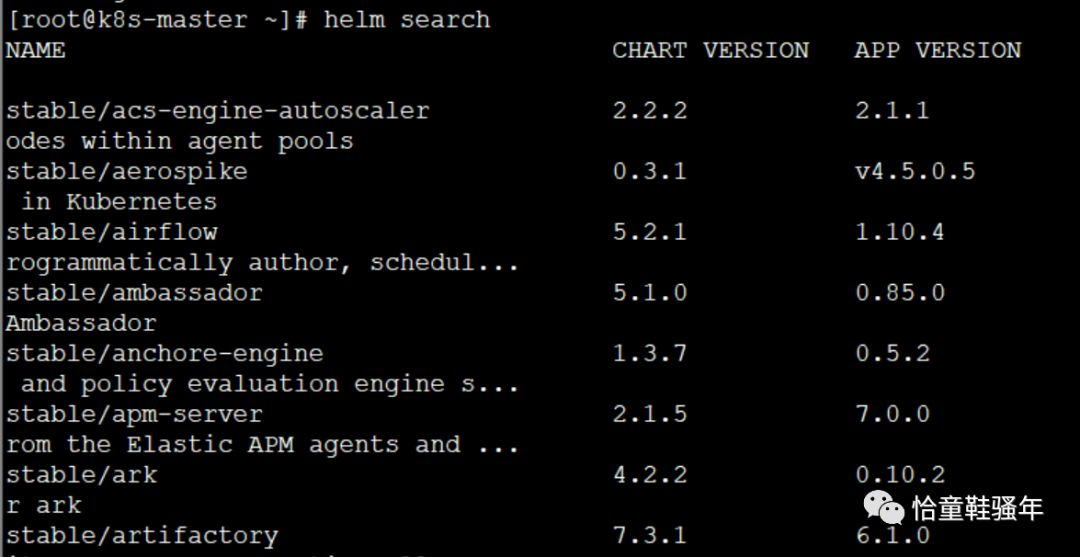
Task: Click the stable/apm-server chart name
Action: pyautogui.click(x=134, y=414)
